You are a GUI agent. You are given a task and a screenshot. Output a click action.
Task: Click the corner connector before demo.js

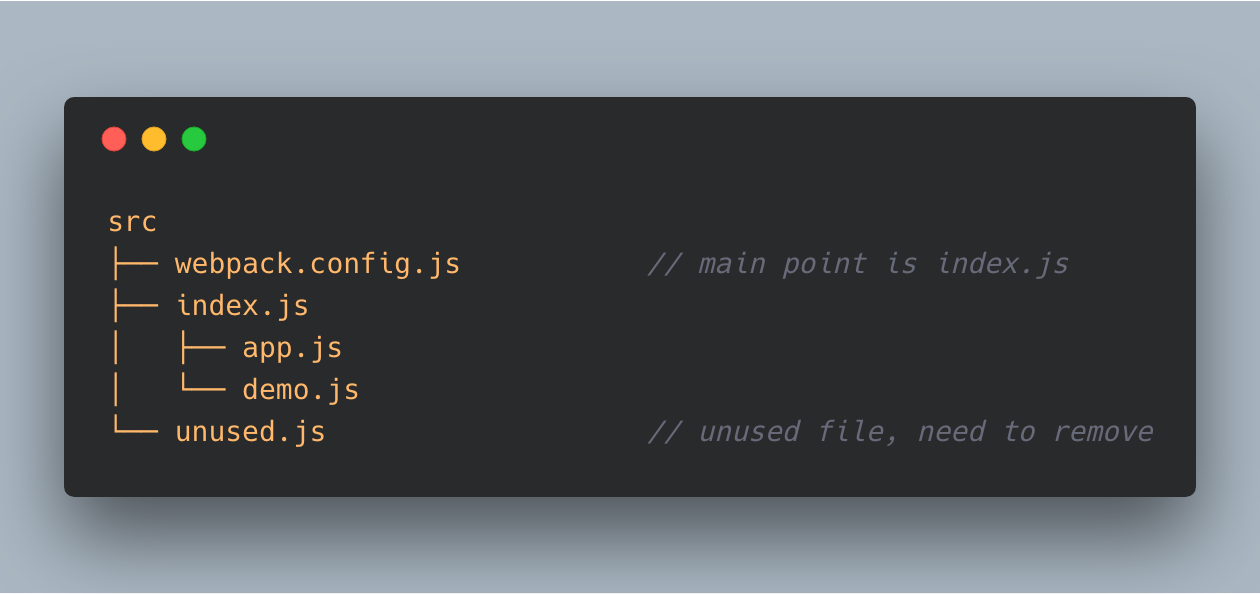click(x=201, y=390)
